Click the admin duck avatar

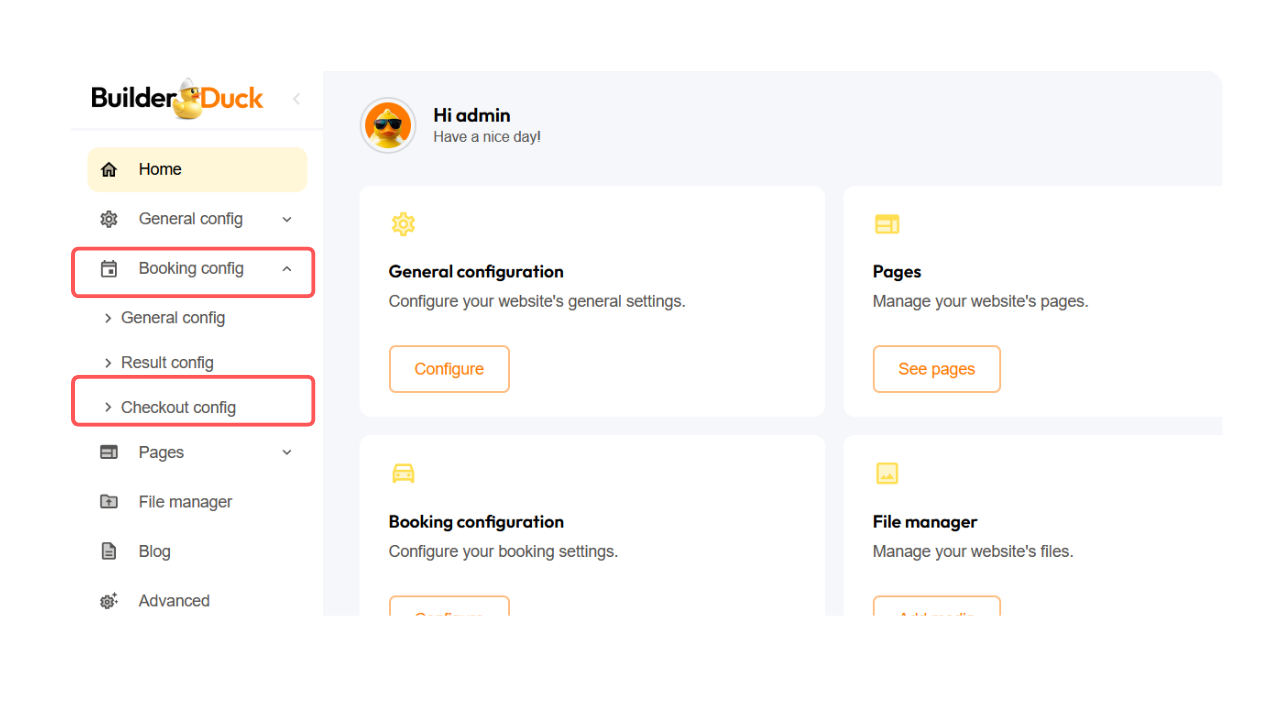pos(388,126)
